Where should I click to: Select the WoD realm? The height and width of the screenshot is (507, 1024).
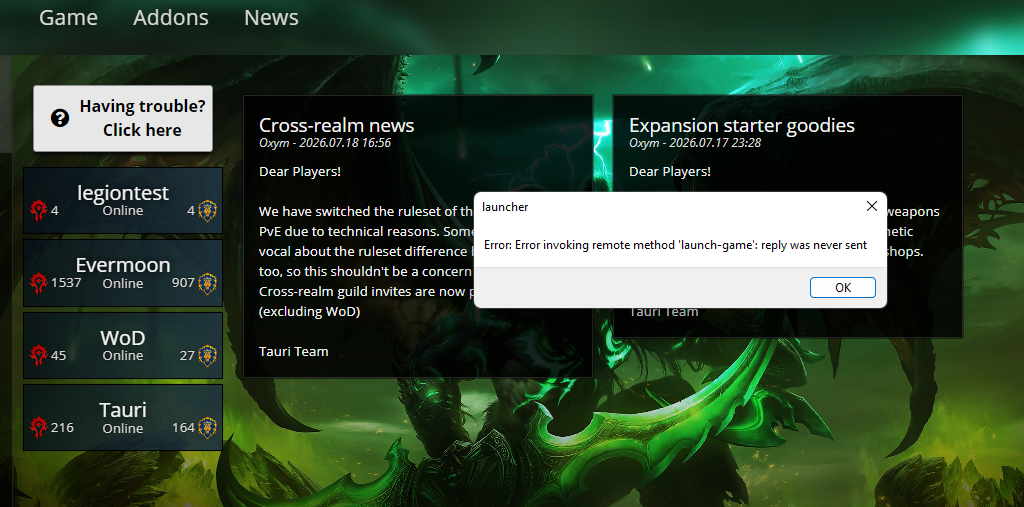(x=123, y=346)
